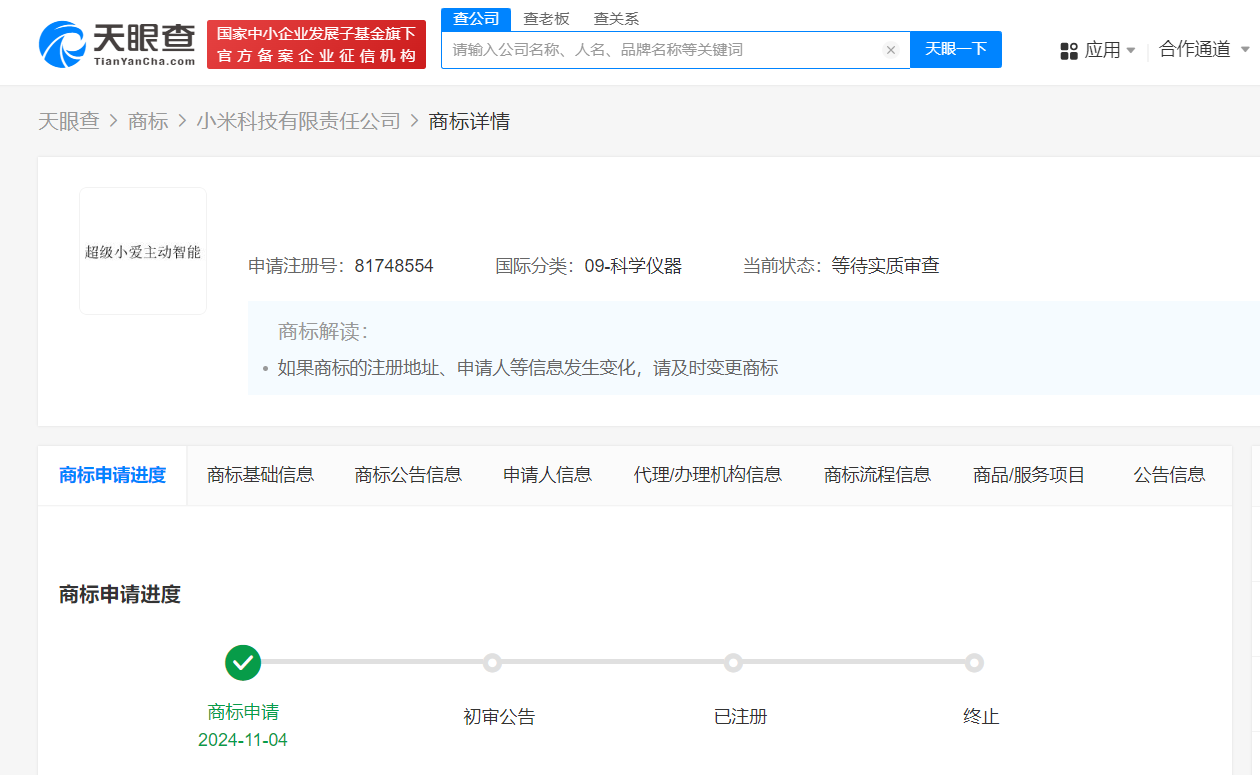Click the 初审公告 progress step circle
This screenshot has height=775, width=1260.
pos(492,663)
